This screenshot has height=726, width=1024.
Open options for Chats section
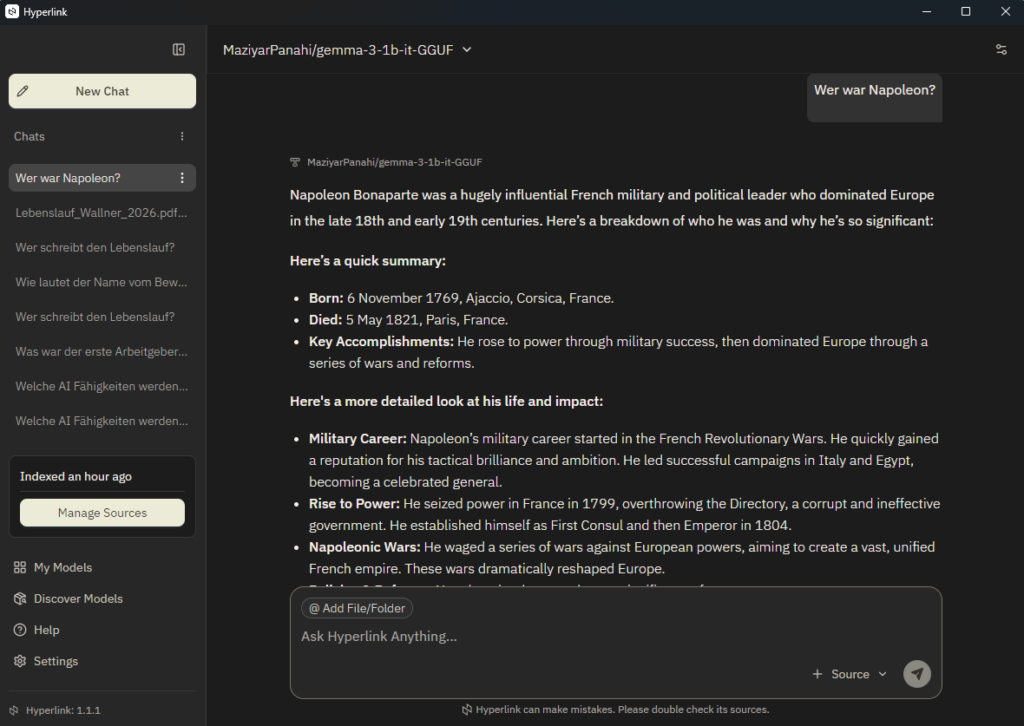coord(182,137)
